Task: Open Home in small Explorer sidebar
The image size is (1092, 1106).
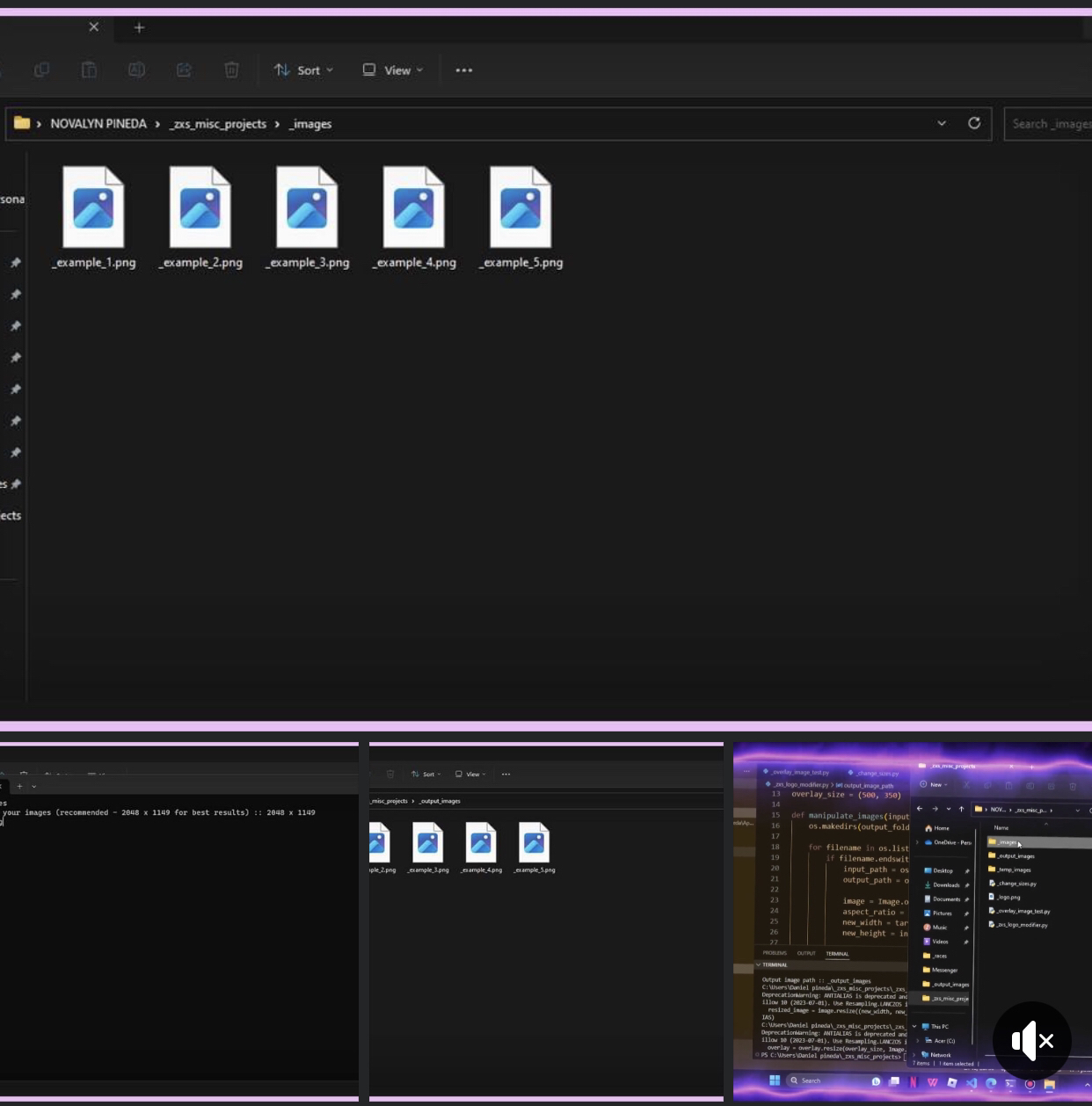Action: (x=937, y=828)
